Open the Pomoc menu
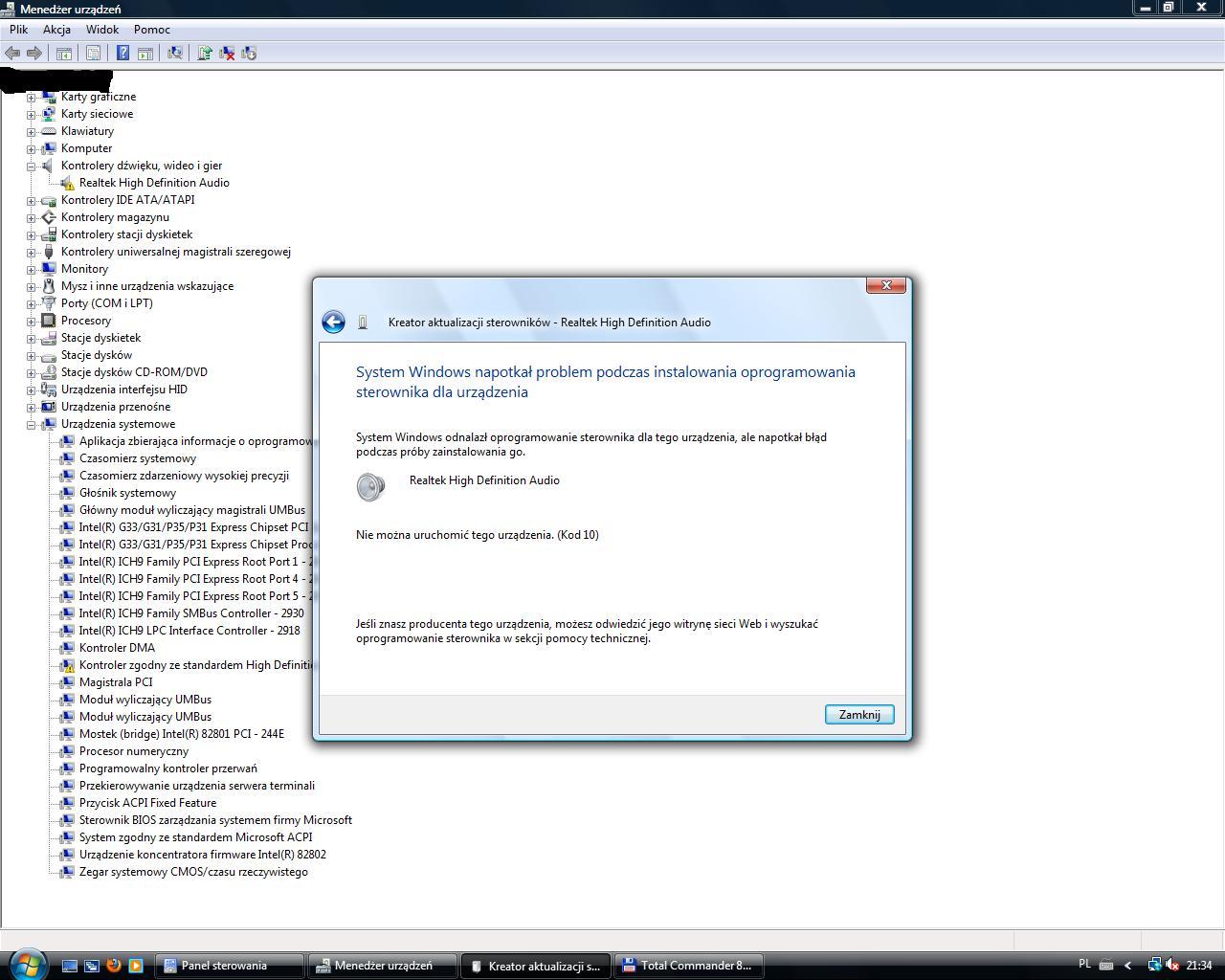 click(x=152, y=30)
